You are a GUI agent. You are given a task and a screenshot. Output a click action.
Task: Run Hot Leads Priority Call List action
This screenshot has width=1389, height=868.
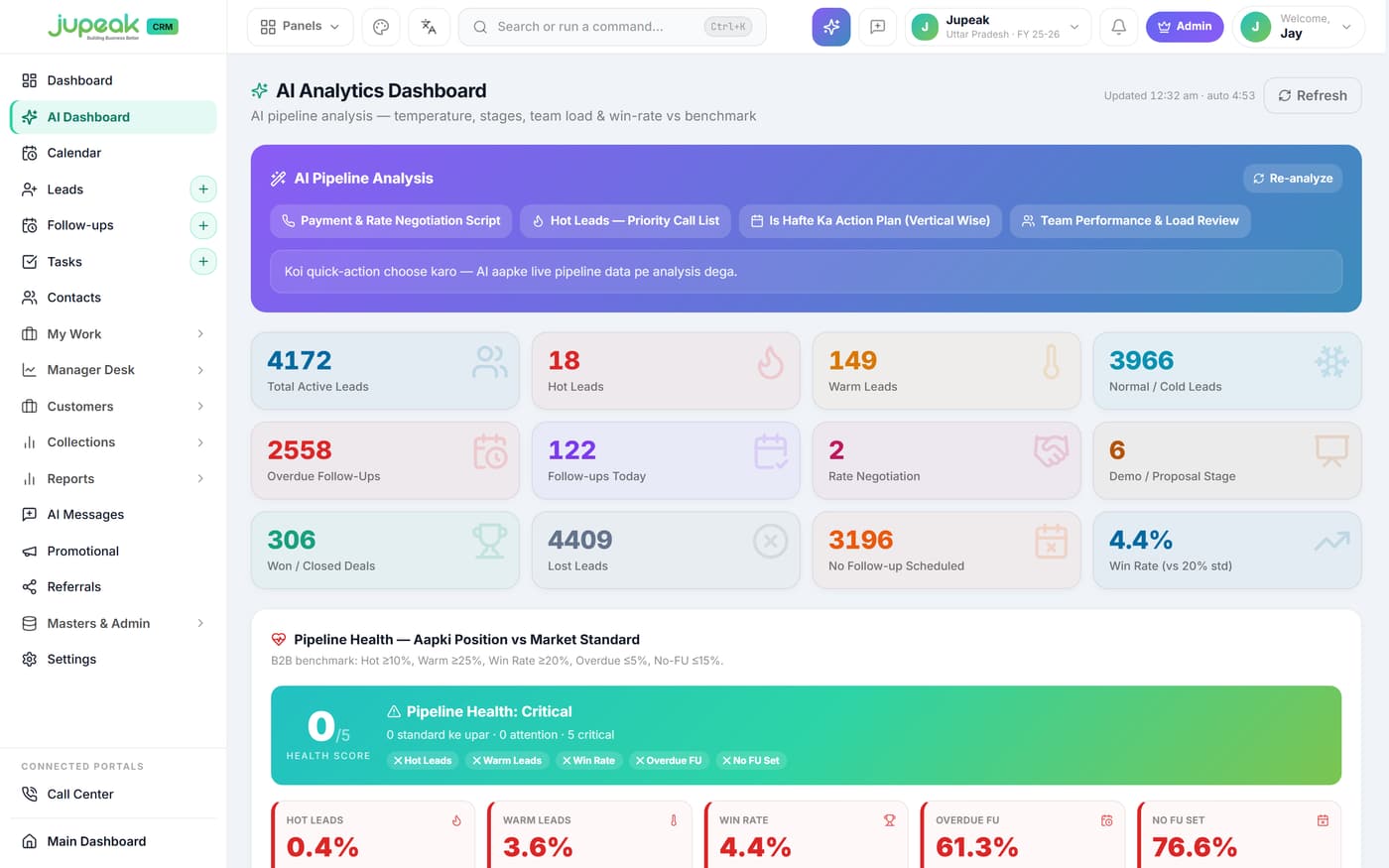pos(625,220)
